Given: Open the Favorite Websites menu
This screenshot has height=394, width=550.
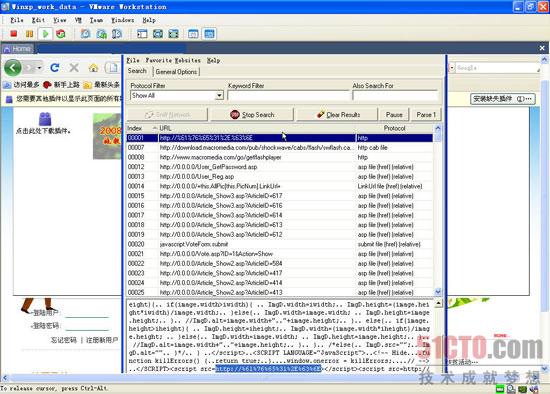Looking at the screenshot, I should pyautogui.click(x=173, y=60).
